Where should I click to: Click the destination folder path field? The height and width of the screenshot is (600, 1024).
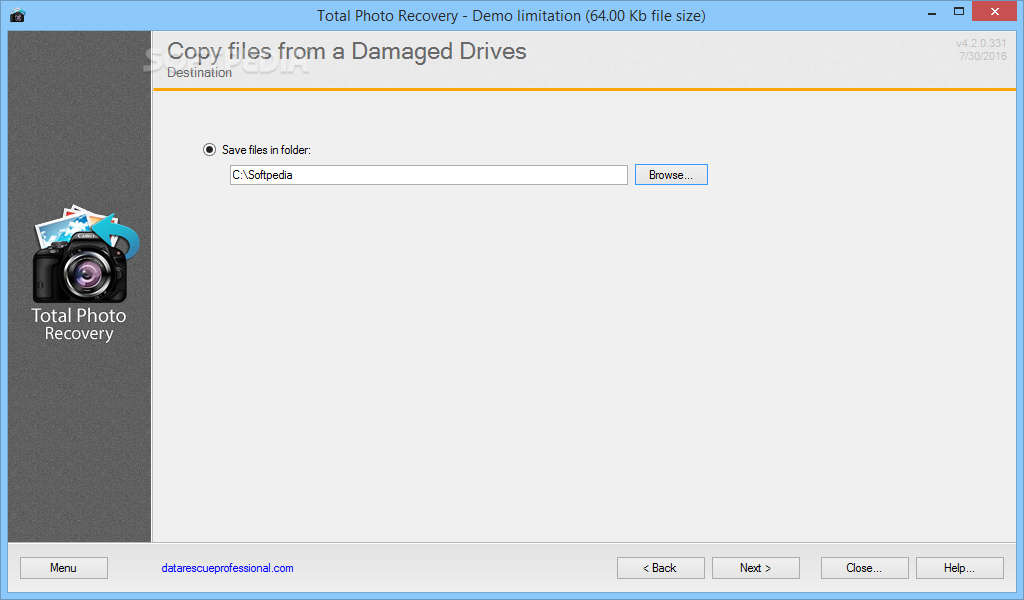(x=428, y=175)
